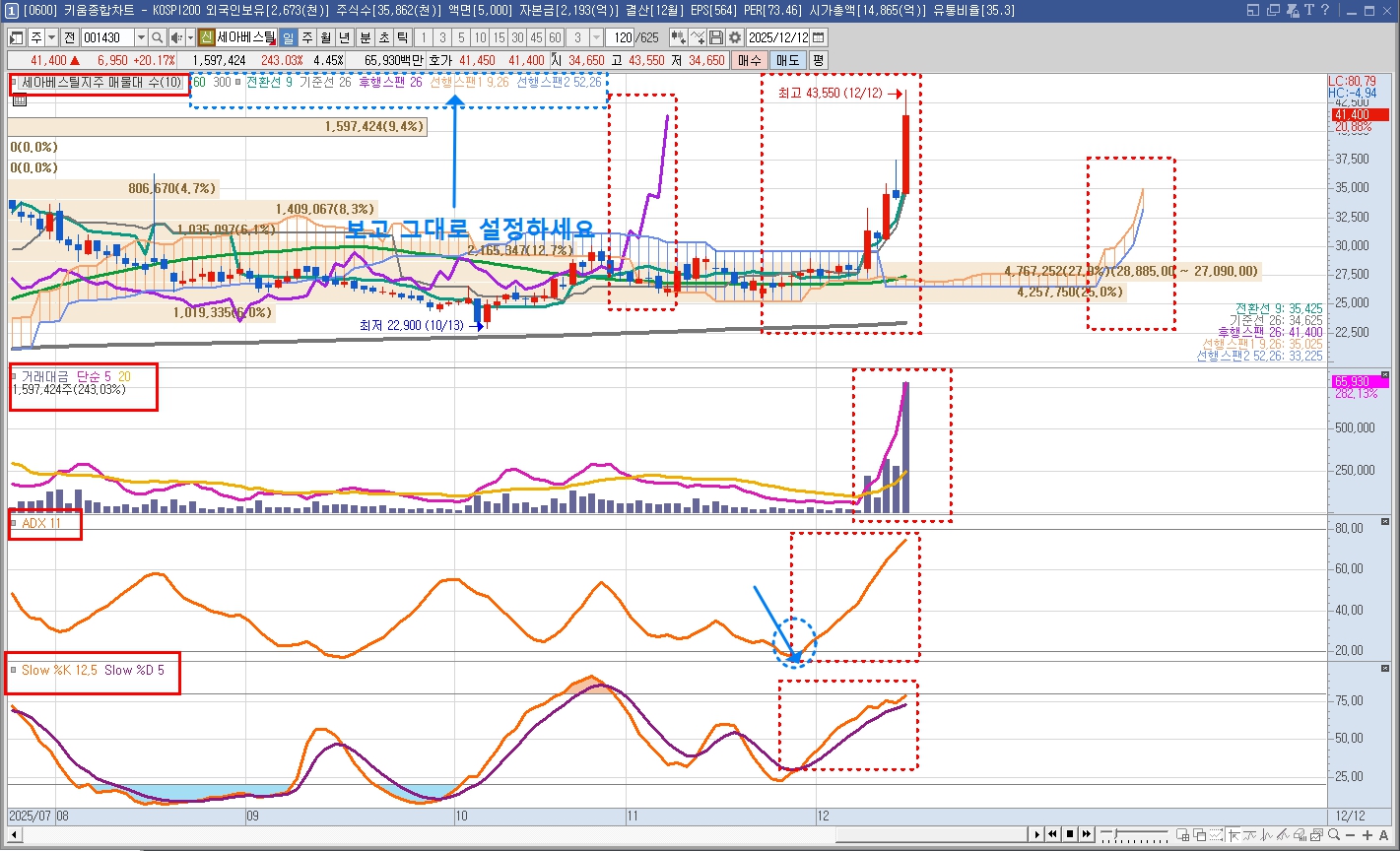Zoom in with the bottom plus icon

[1367, 835]
